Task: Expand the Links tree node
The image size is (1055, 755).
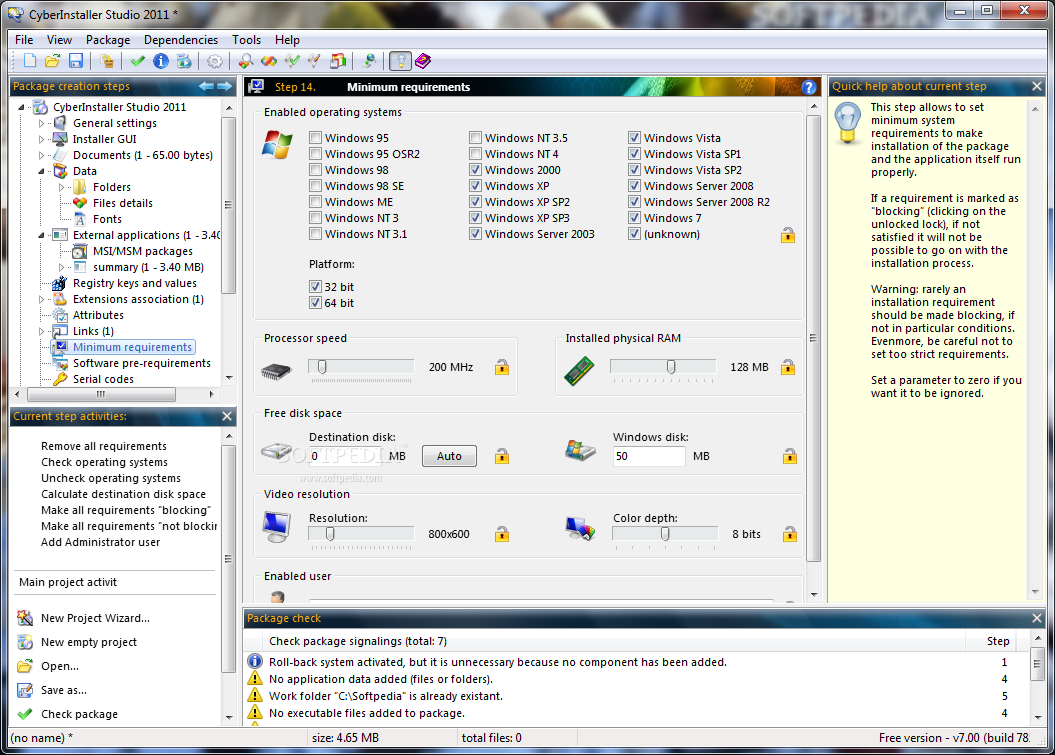Action: [x=41, y=331]
